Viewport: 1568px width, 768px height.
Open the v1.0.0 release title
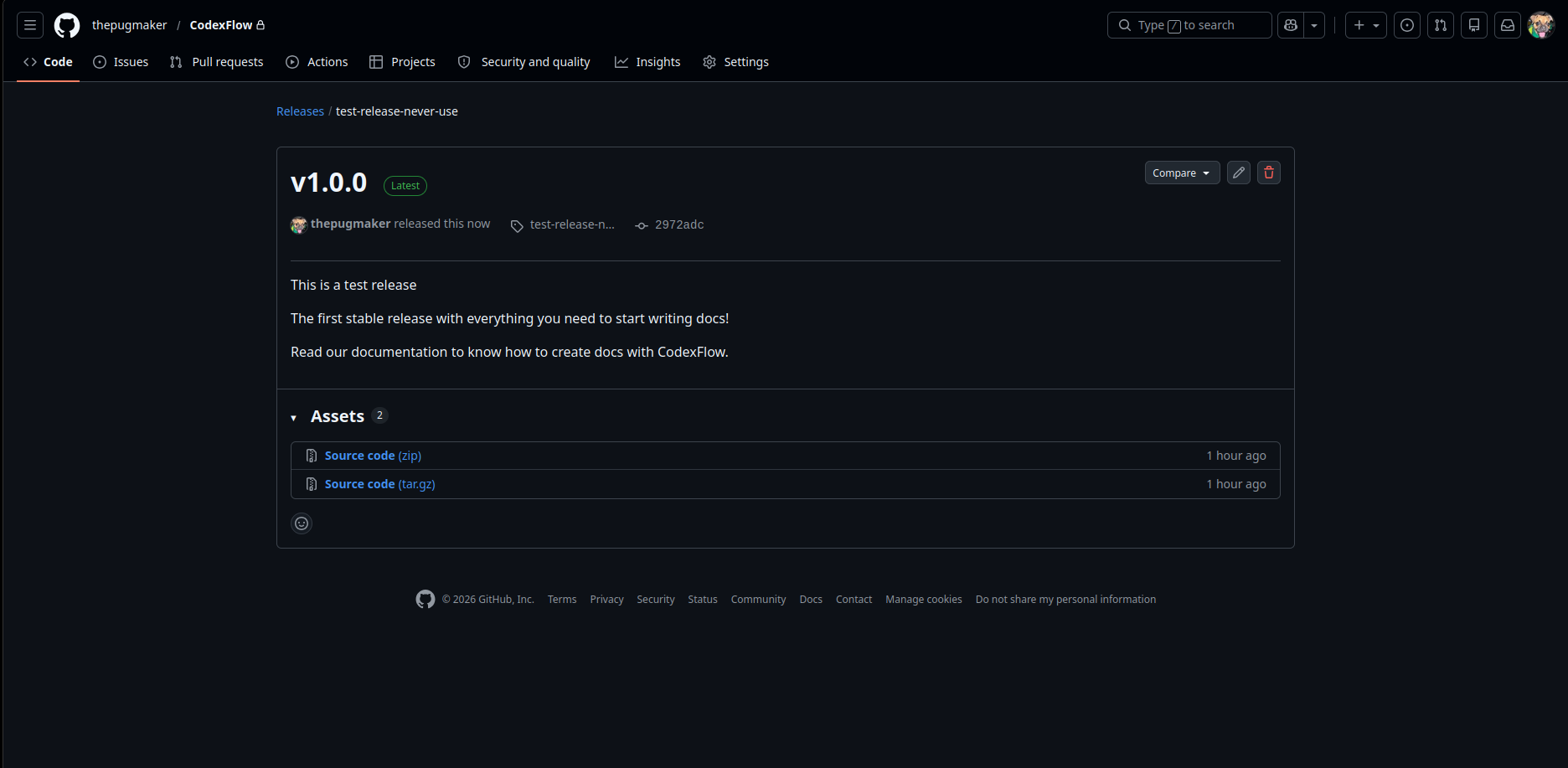point(328,183)
